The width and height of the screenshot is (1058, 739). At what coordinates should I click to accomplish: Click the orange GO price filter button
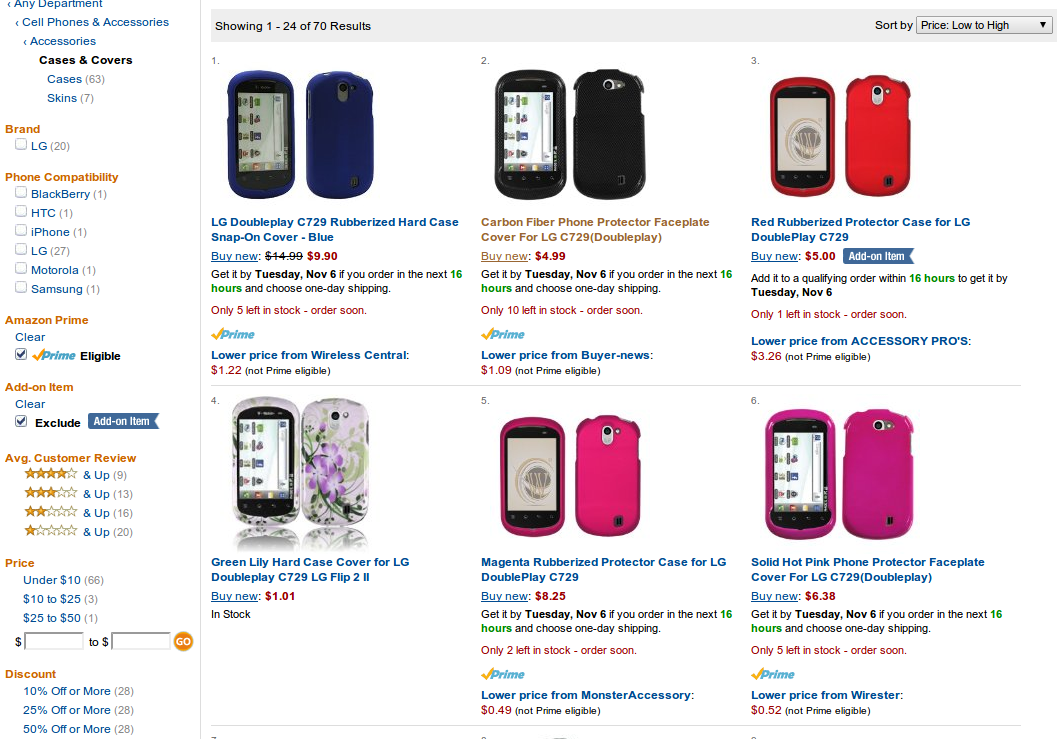(183, 641)
